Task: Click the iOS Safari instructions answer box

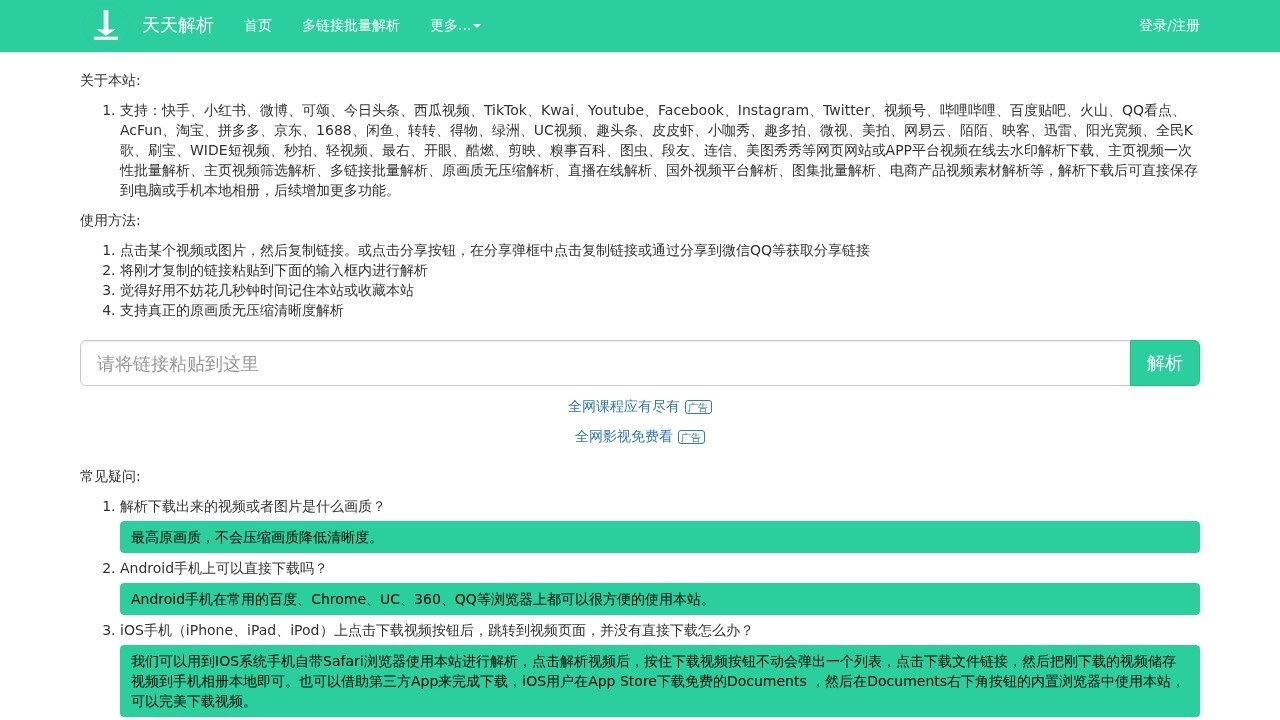Action: (x=659, y=681)
